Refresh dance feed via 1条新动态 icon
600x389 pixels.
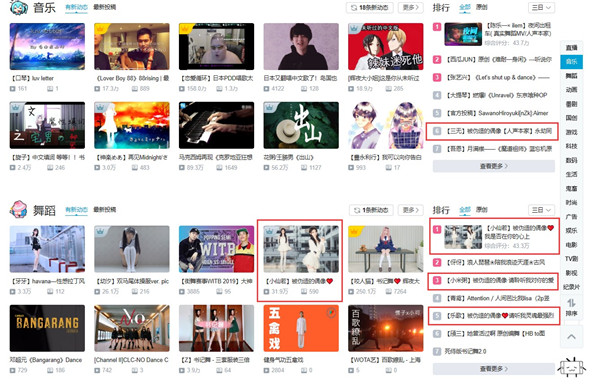click(357, 210)
